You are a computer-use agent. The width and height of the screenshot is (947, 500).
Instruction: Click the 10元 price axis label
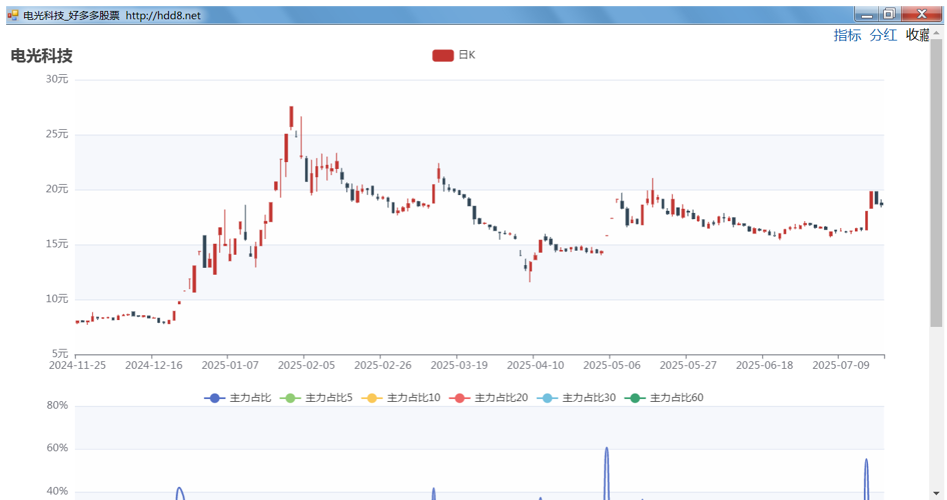(57, 299)
